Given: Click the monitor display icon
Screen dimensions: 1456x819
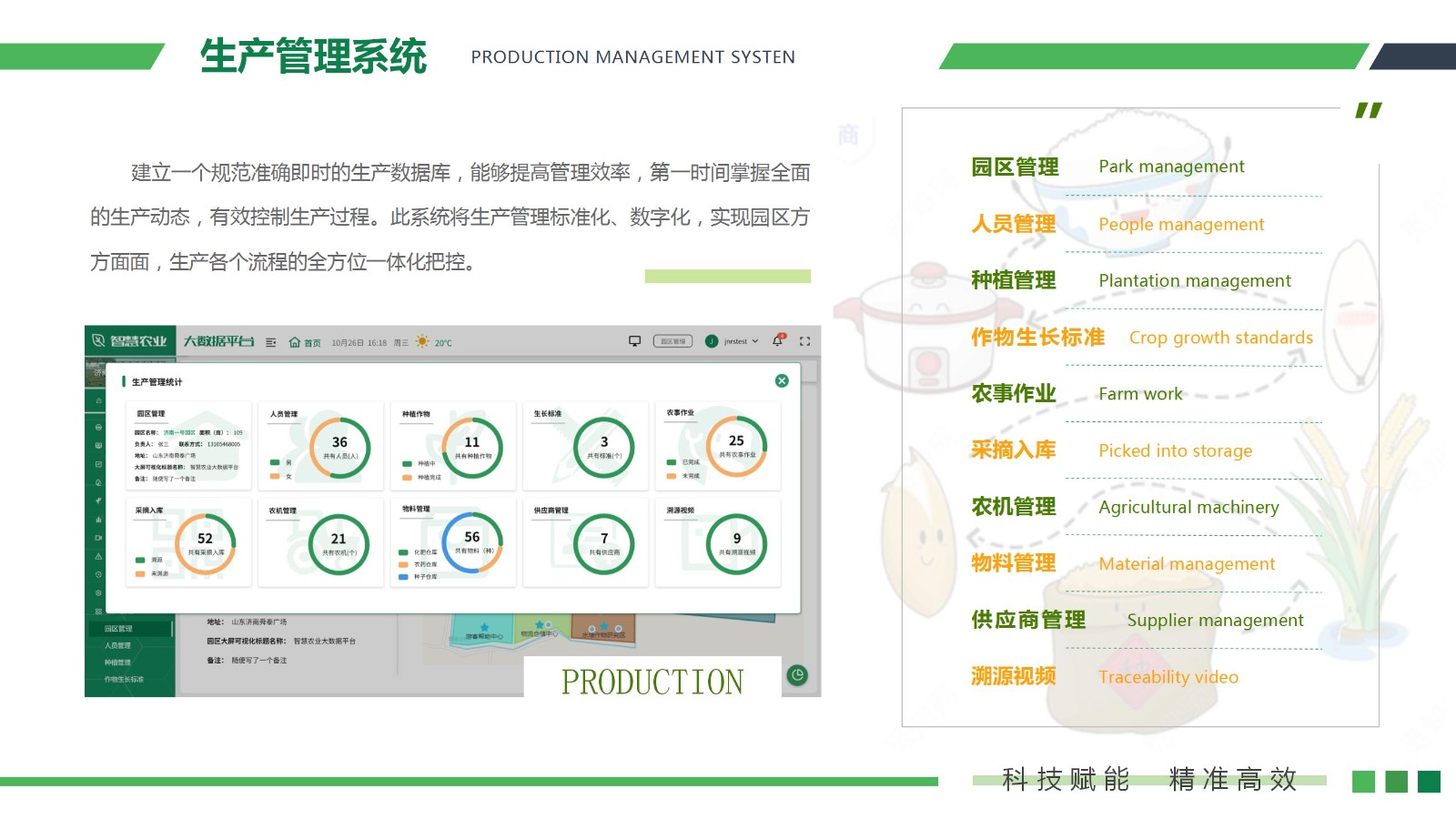Looking at the screenshot, I should tap(634, 341).
